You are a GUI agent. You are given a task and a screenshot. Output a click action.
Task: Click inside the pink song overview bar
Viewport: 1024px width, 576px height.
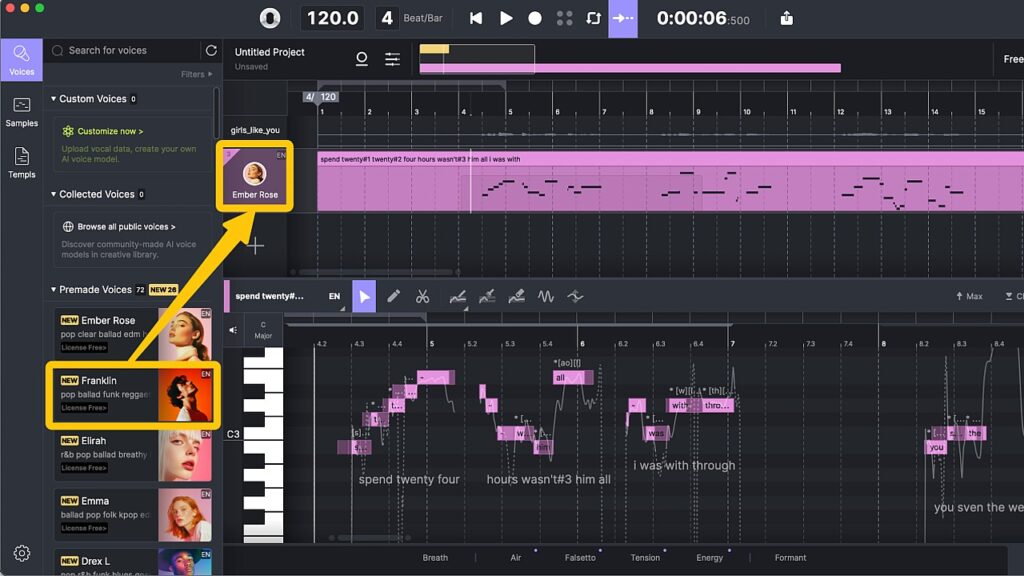point(630,66)
